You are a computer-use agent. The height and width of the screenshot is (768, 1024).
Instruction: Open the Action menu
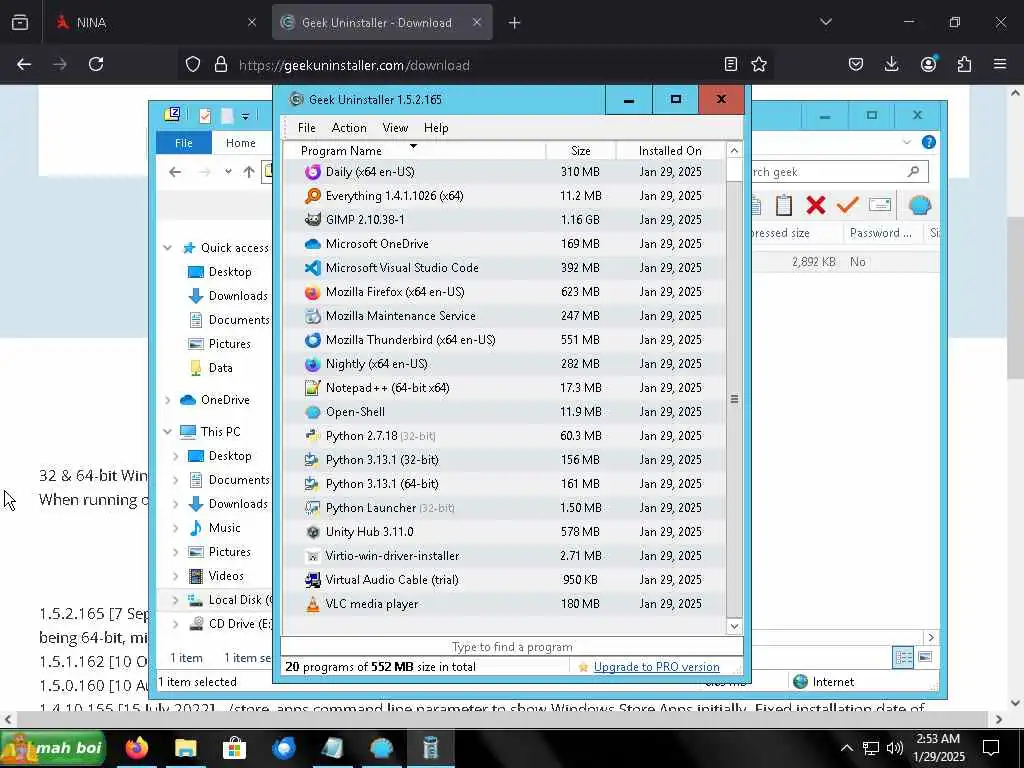[x=349, y=128]
